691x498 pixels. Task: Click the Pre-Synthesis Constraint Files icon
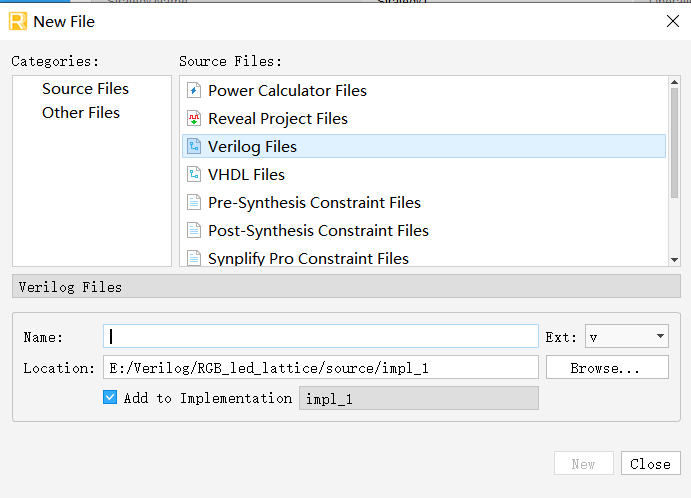[x=194, y=203]
